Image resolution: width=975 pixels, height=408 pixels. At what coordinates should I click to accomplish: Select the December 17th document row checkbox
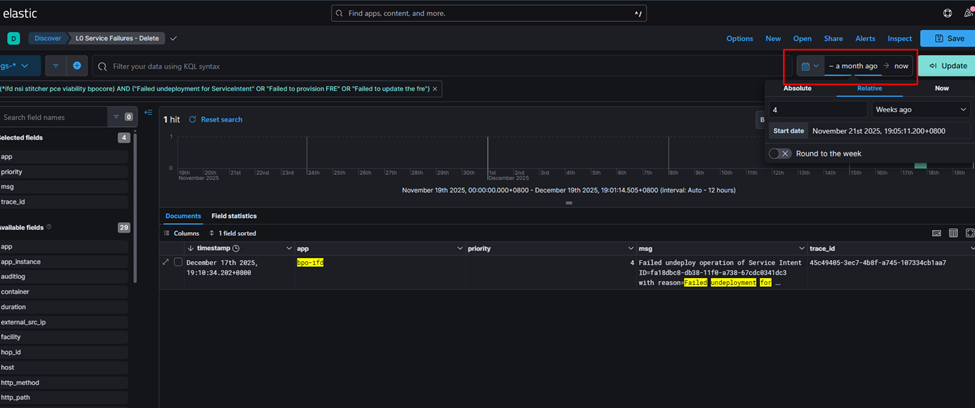pyautogui.click(x=178, y=262)
